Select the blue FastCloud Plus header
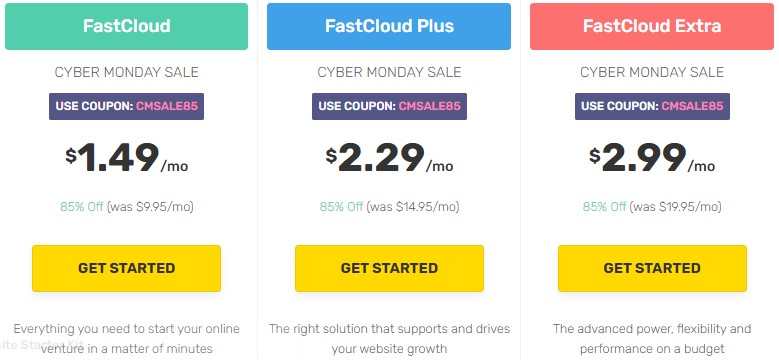 point(389,26)
